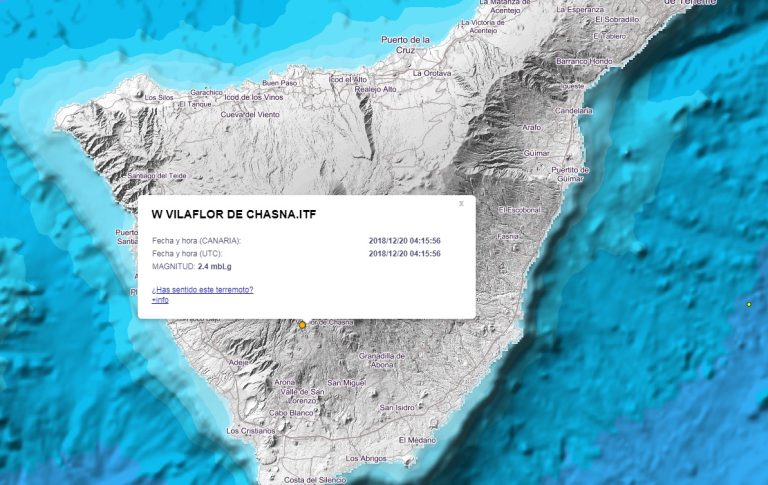The width and height of the screenshot is (768, 485).
Task: Click the 'Fecha y hora (UTC):' label
Action: (x=187, y=253)
